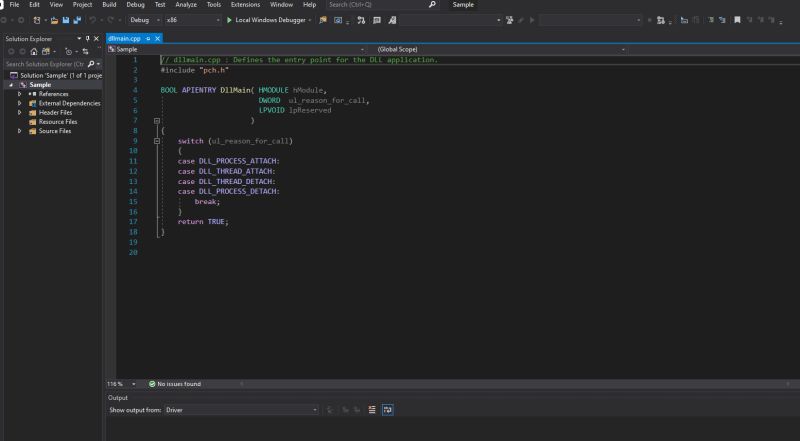
Task: Click the magnifier icon of the top search box
Action: pos(432,5)
